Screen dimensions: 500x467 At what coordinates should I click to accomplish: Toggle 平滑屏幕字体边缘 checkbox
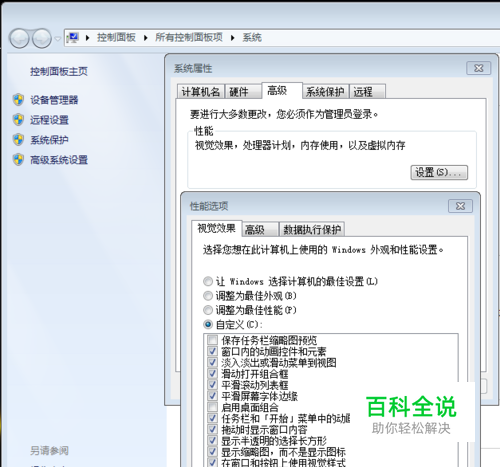point(212,396)
